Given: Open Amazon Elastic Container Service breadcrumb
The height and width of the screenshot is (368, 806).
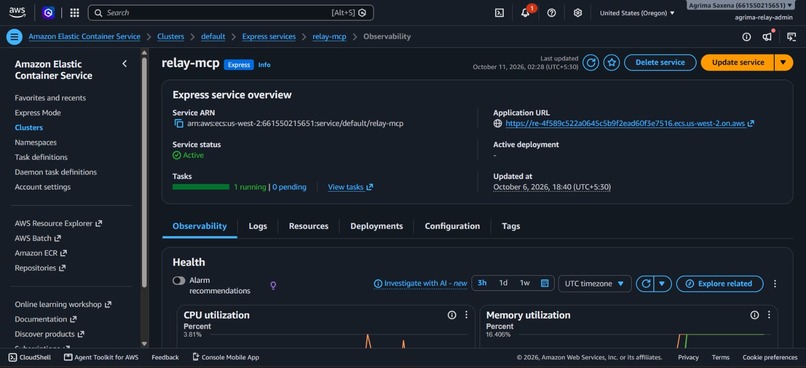Looking at the screenshot, I should 84,36.
